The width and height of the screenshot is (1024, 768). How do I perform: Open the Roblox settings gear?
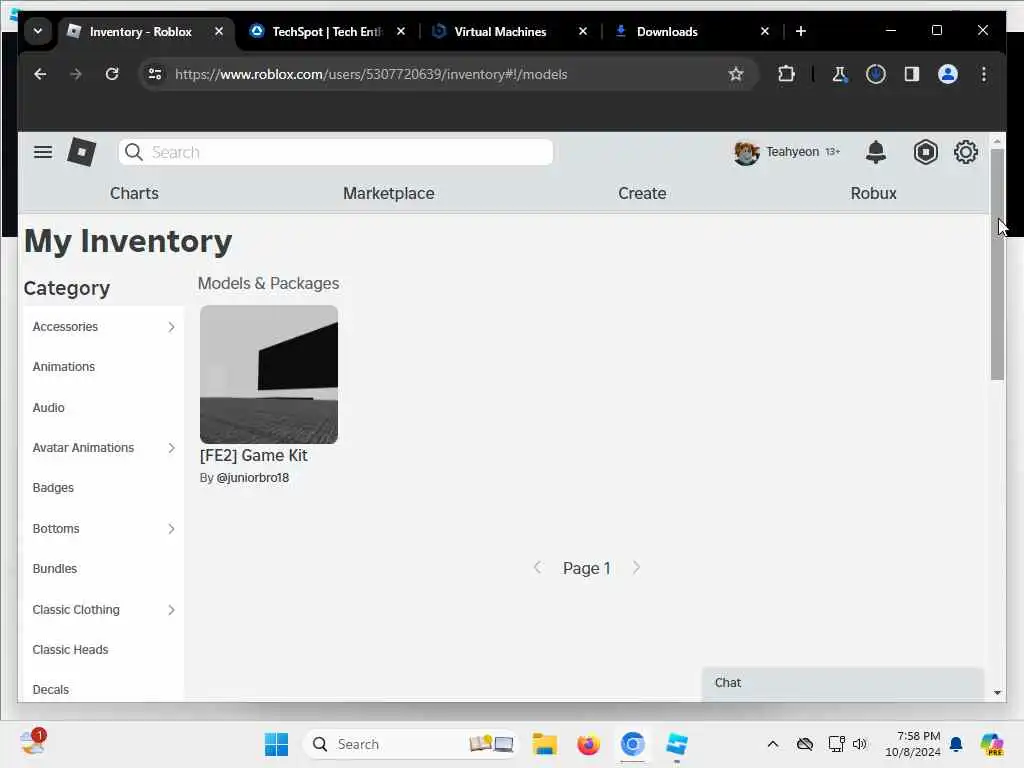point(966,152)
